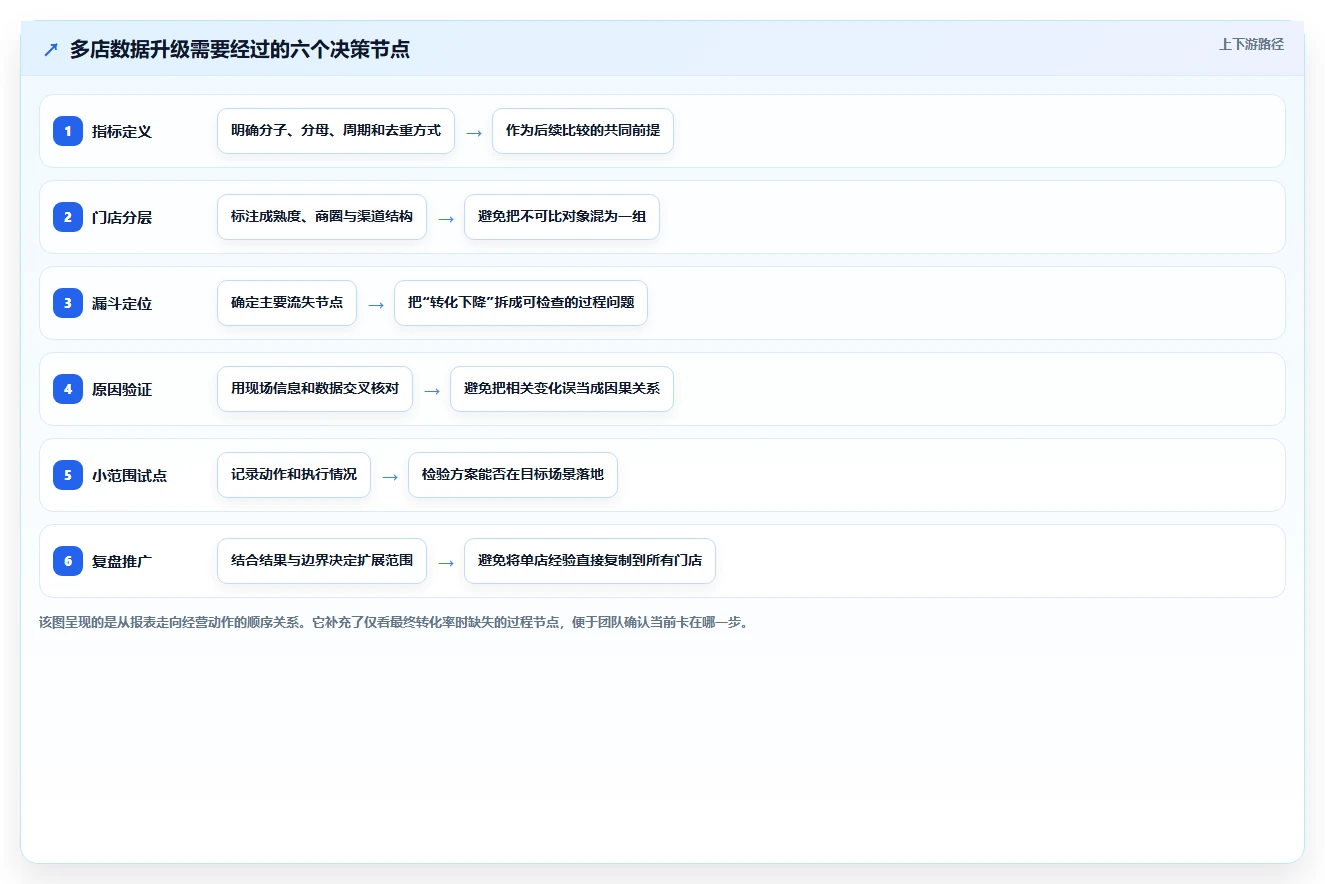This screenshot has width=1325, height=884.
Task: Click the number 2 step badge
Action: click(68, 217)
